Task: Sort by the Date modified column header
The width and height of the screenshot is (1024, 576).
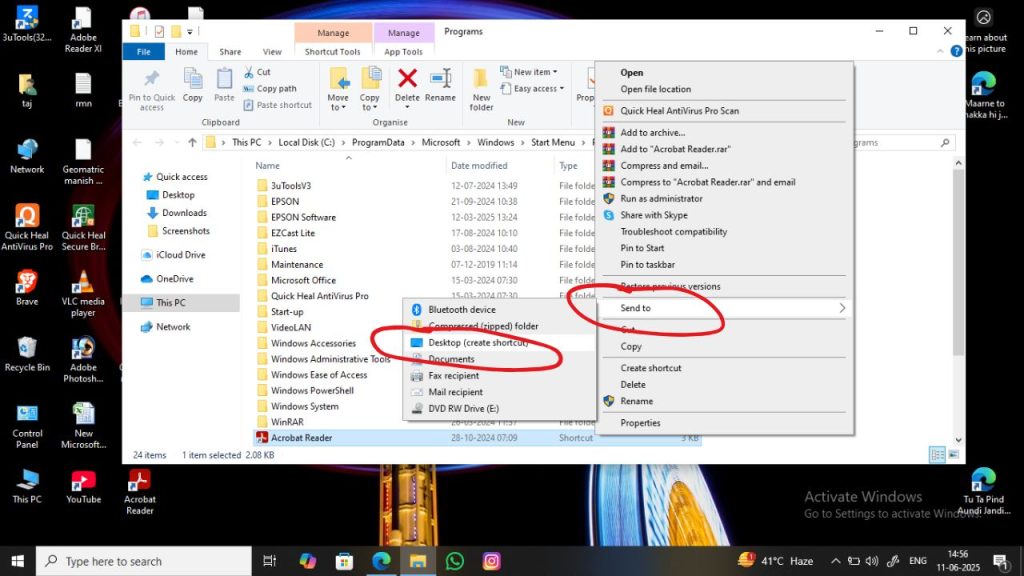Action: 479,166
